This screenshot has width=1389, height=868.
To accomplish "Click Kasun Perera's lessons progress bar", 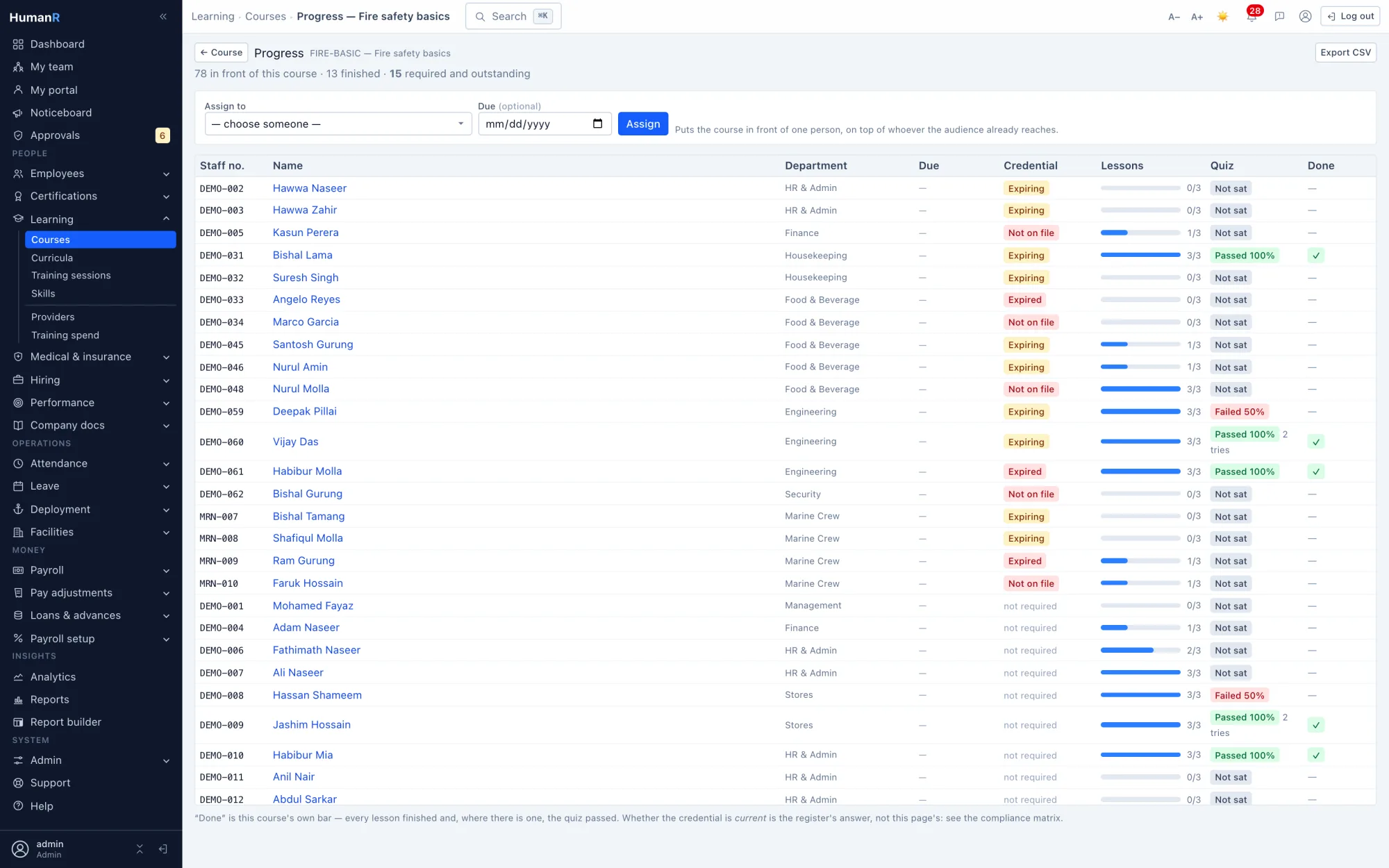I will (1140, 233).
